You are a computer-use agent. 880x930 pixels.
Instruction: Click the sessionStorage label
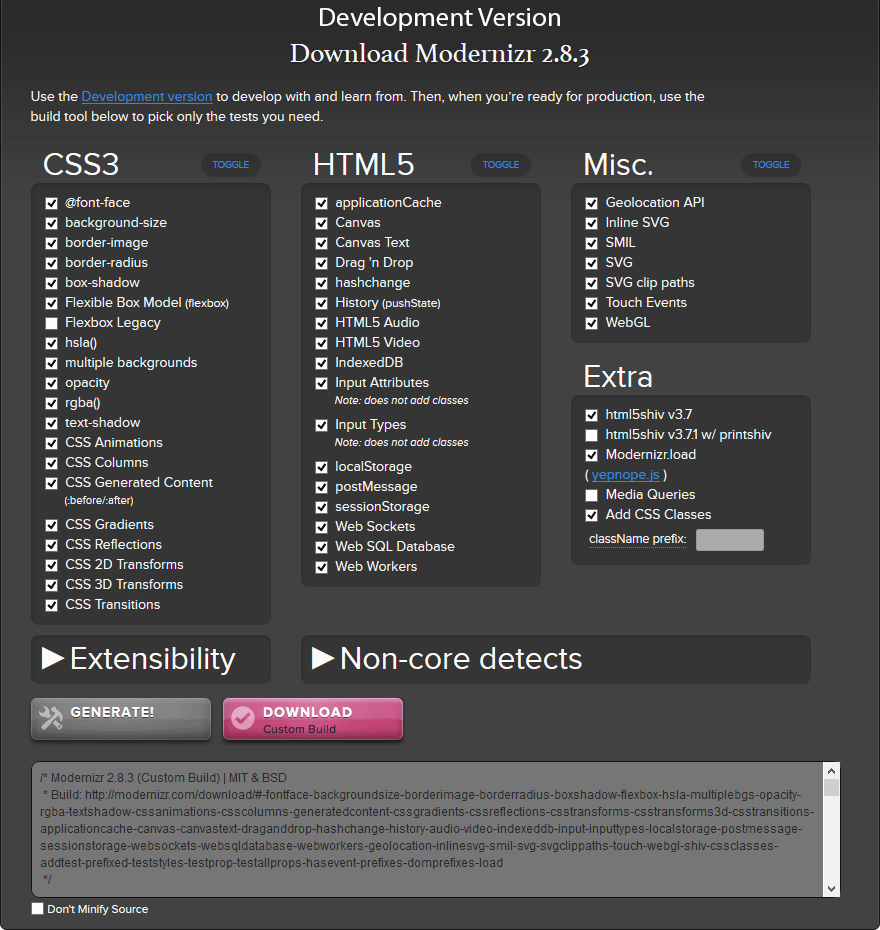[x=382, y=507]
